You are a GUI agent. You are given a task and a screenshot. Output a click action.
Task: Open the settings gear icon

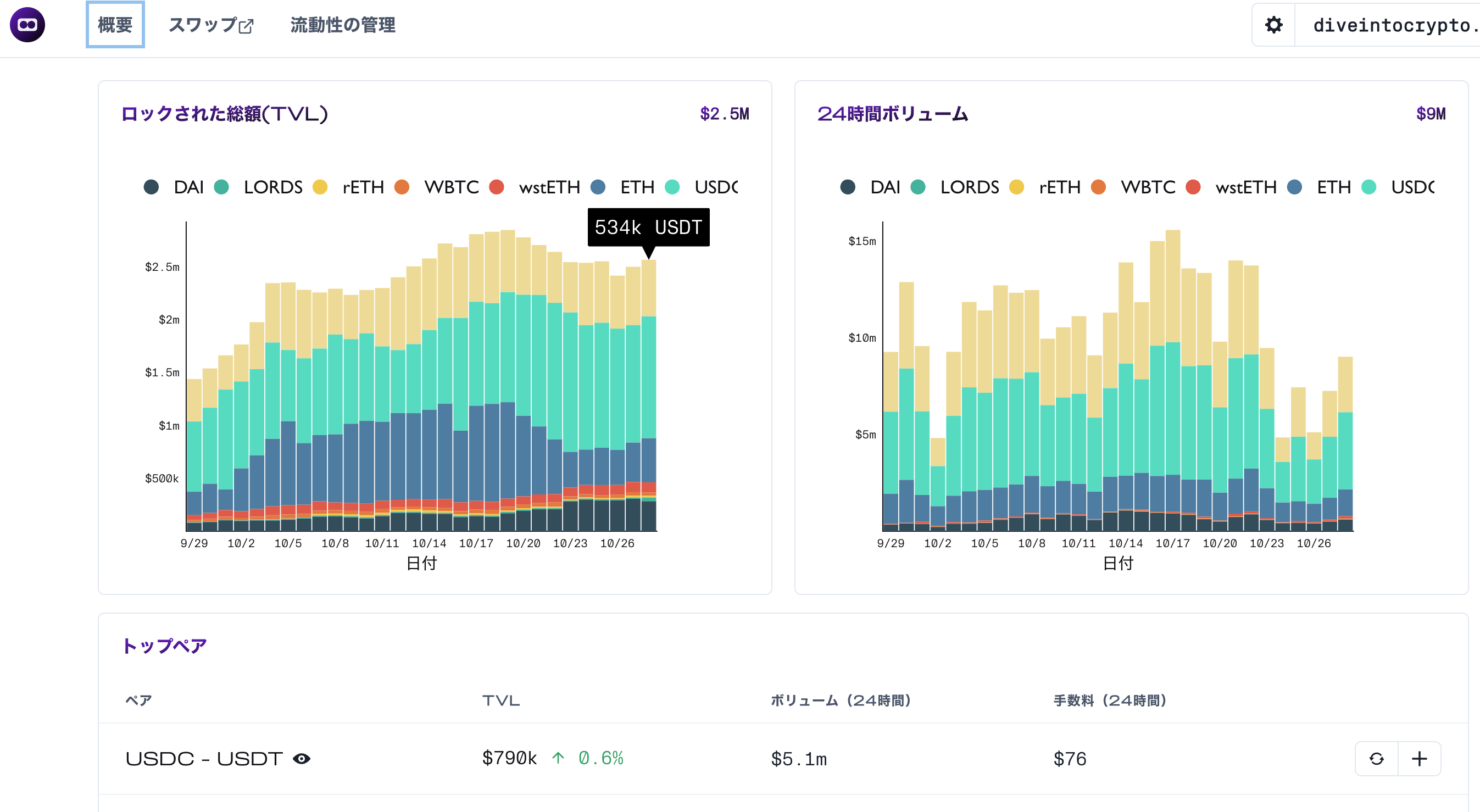tap(1273, 25)
